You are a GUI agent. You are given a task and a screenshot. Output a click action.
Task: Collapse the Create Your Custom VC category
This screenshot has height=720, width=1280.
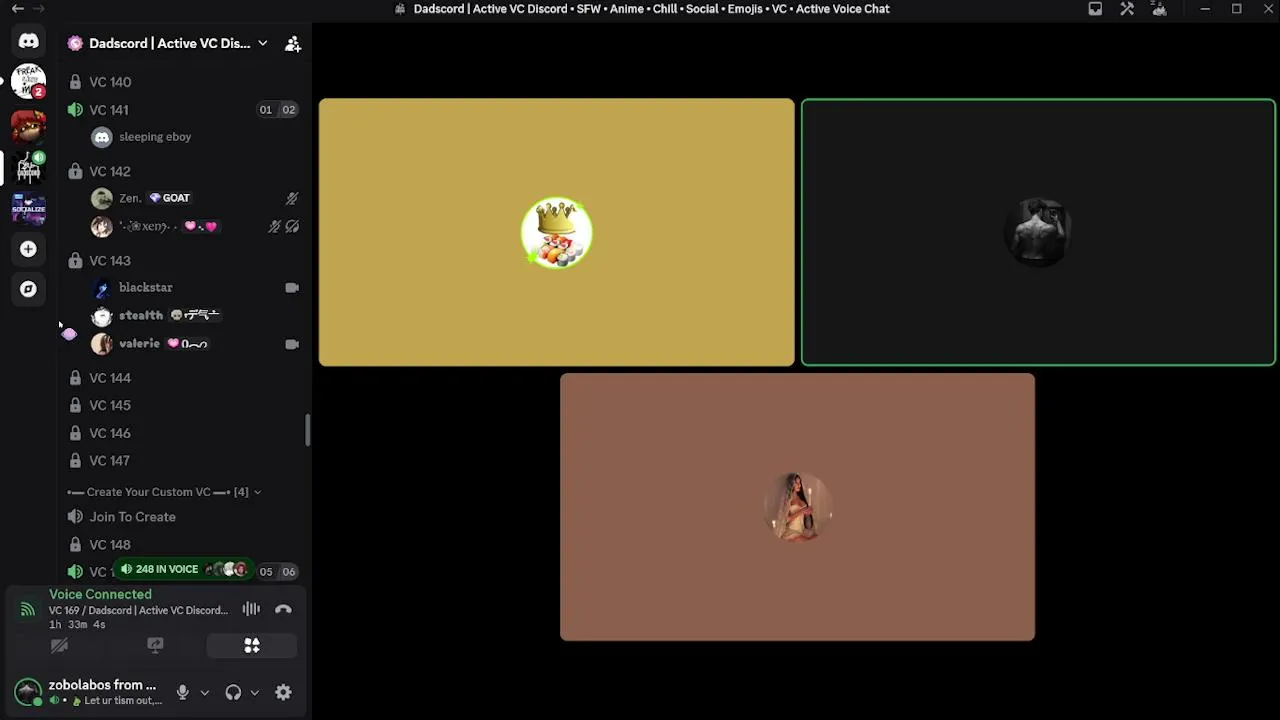[x=164, y=492]
